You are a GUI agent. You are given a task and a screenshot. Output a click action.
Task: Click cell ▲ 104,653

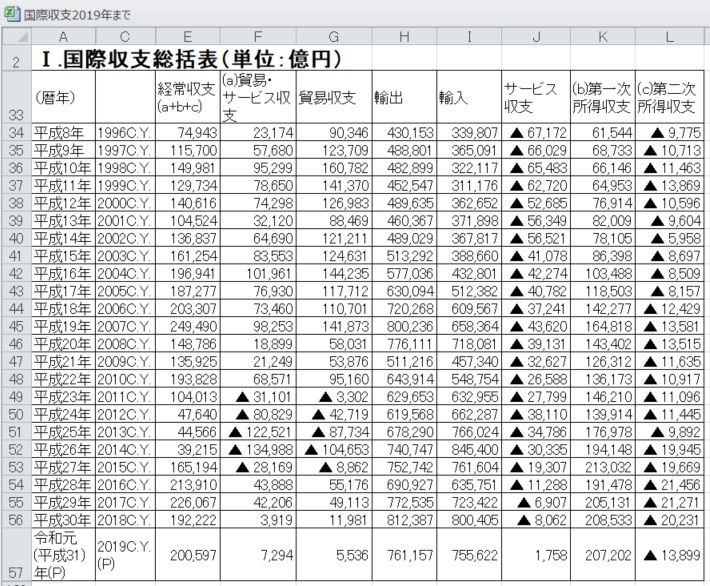334,450
